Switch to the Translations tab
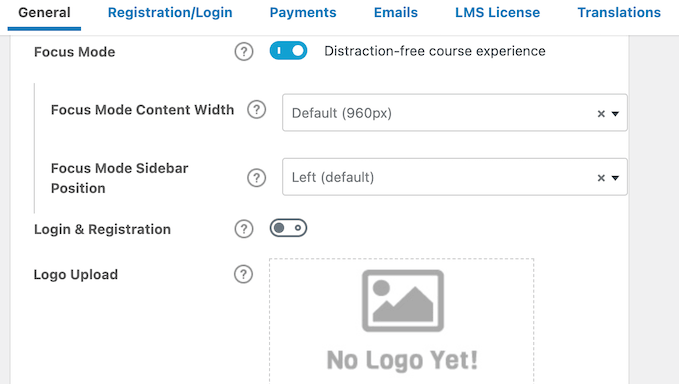Image resolution: width=680 pixels, height=384 pixels. point(619,13)
